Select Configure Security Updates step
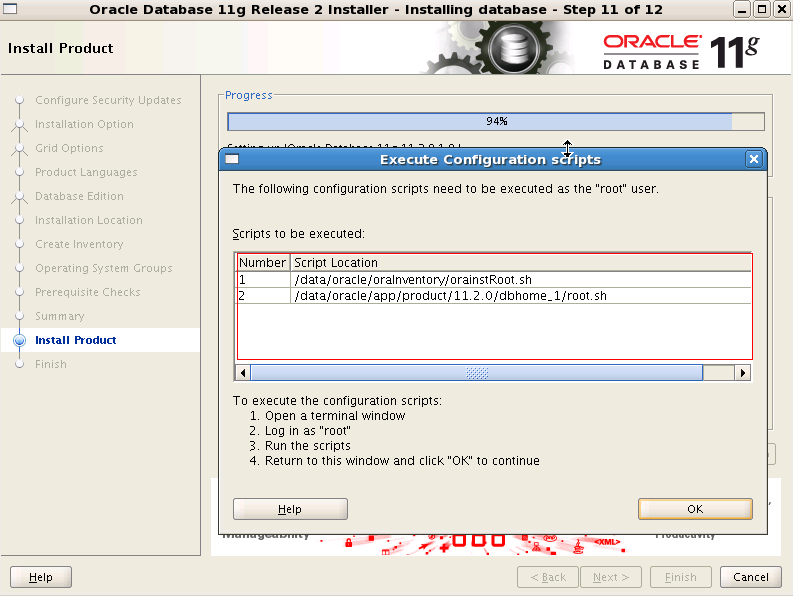 (108, 100)
